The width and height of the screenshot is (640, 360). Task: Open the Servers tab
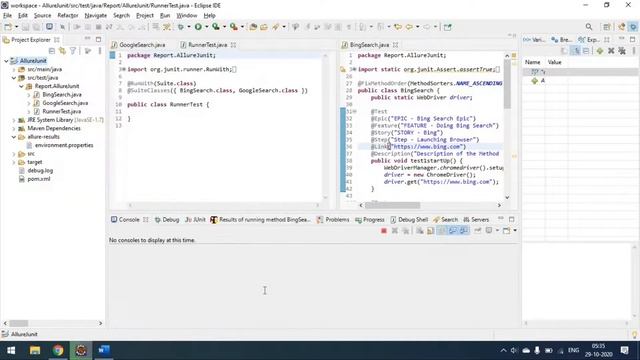pos(476,220)
